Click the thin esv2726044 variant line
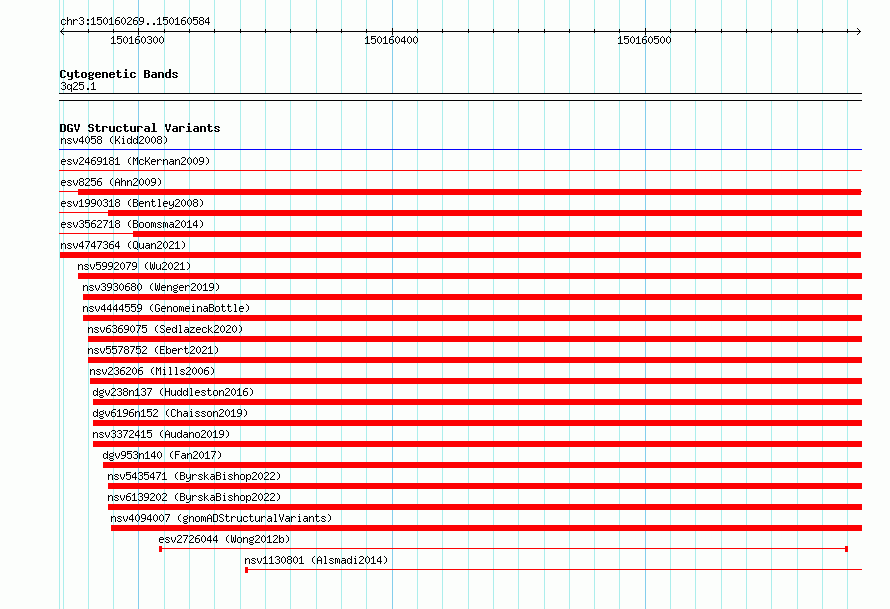 pyautogui.click(x=503, y=549)
